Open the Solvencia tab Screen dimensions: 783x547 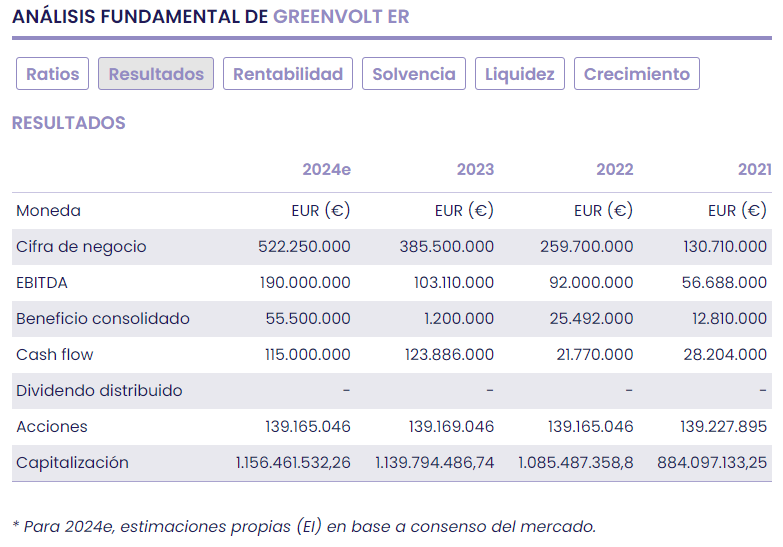[414, 74]
